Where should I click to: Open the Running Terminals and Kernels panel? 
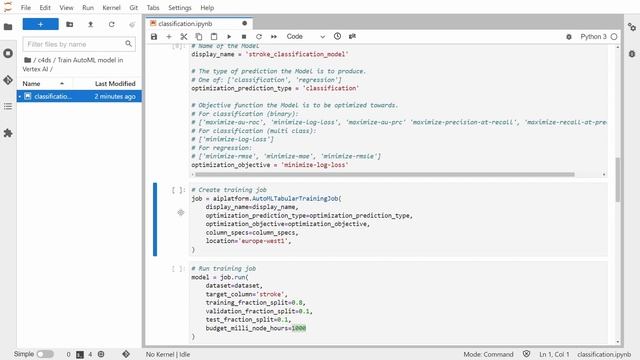point(8,53)
